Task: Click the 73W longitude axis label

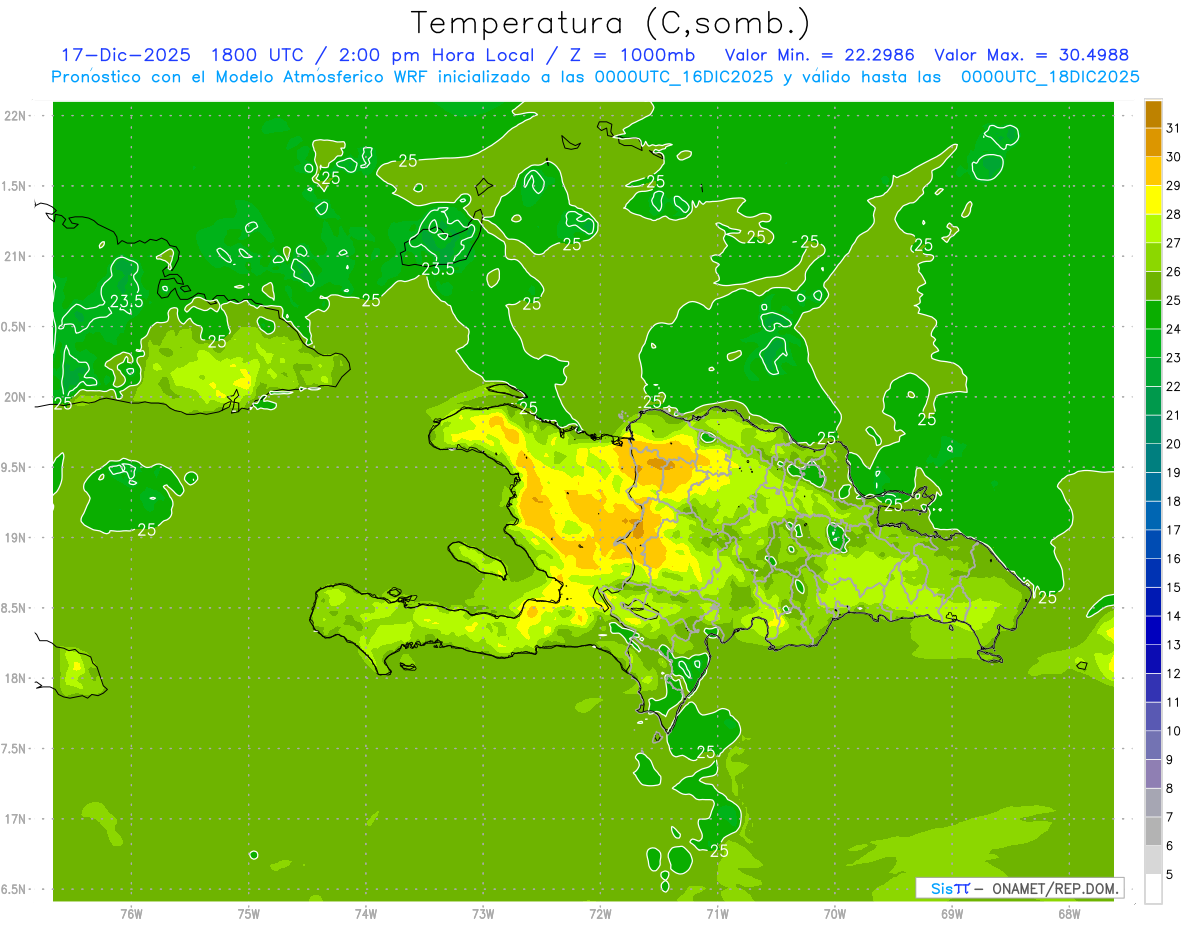Action: click(x=483, y=913)
